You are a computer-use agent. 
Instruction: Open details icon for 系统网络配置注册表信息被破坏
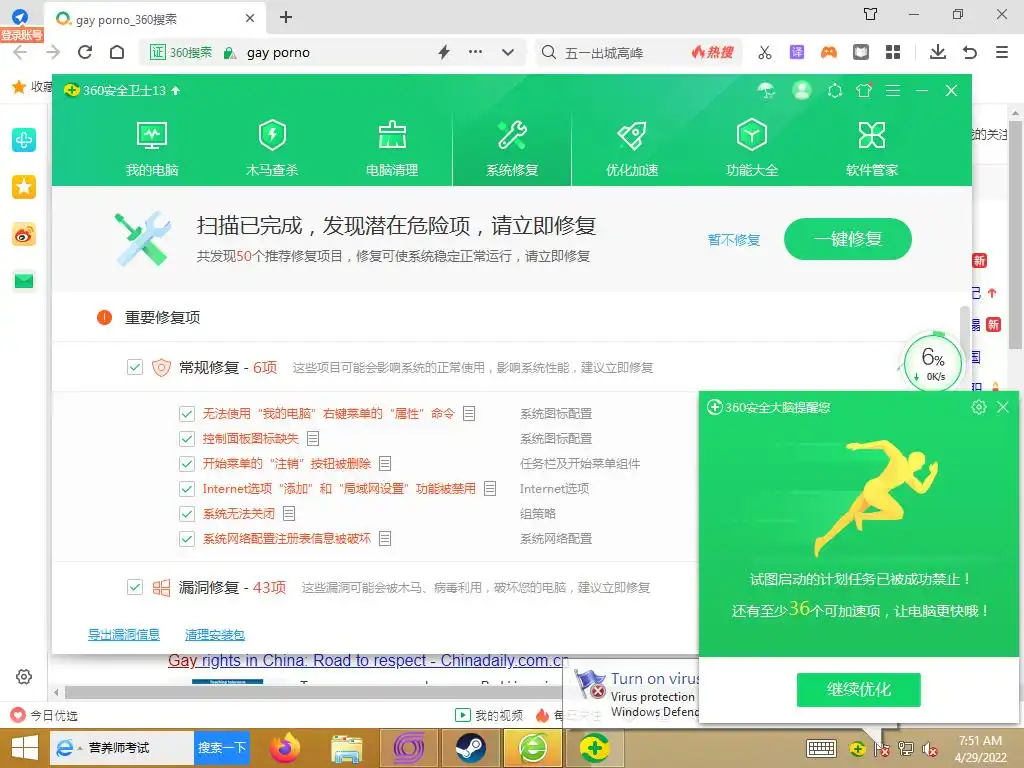click(x=385, y=539)
